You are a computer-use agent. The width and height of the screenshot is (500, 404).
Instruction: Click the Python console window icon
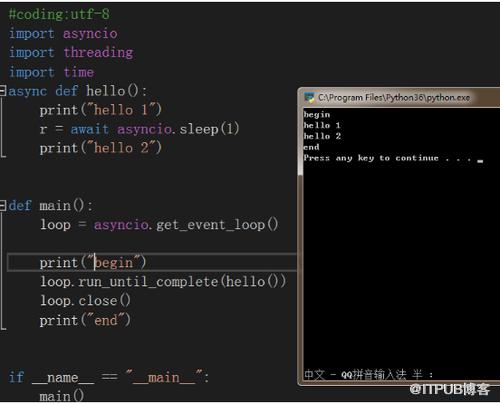click(309, 97)
